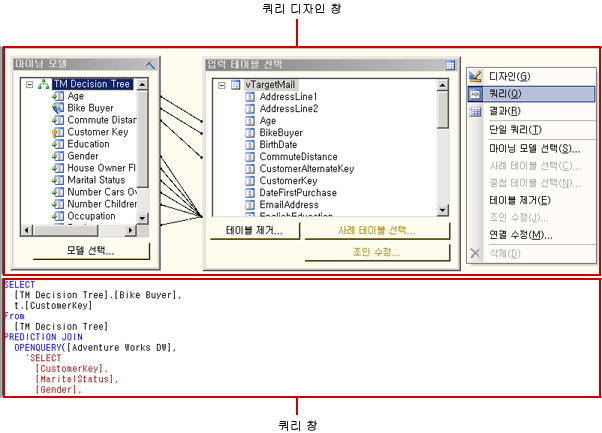Click the PREDICTION JOIN keyword in query
Viewport: 602px width, 433px height.
pos(43,337)
